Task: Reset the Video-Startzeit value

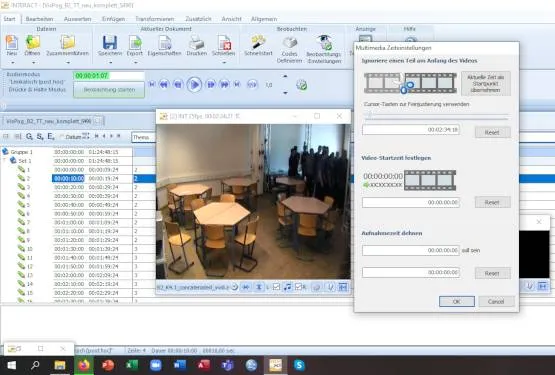Action: [x=492, y=203]
